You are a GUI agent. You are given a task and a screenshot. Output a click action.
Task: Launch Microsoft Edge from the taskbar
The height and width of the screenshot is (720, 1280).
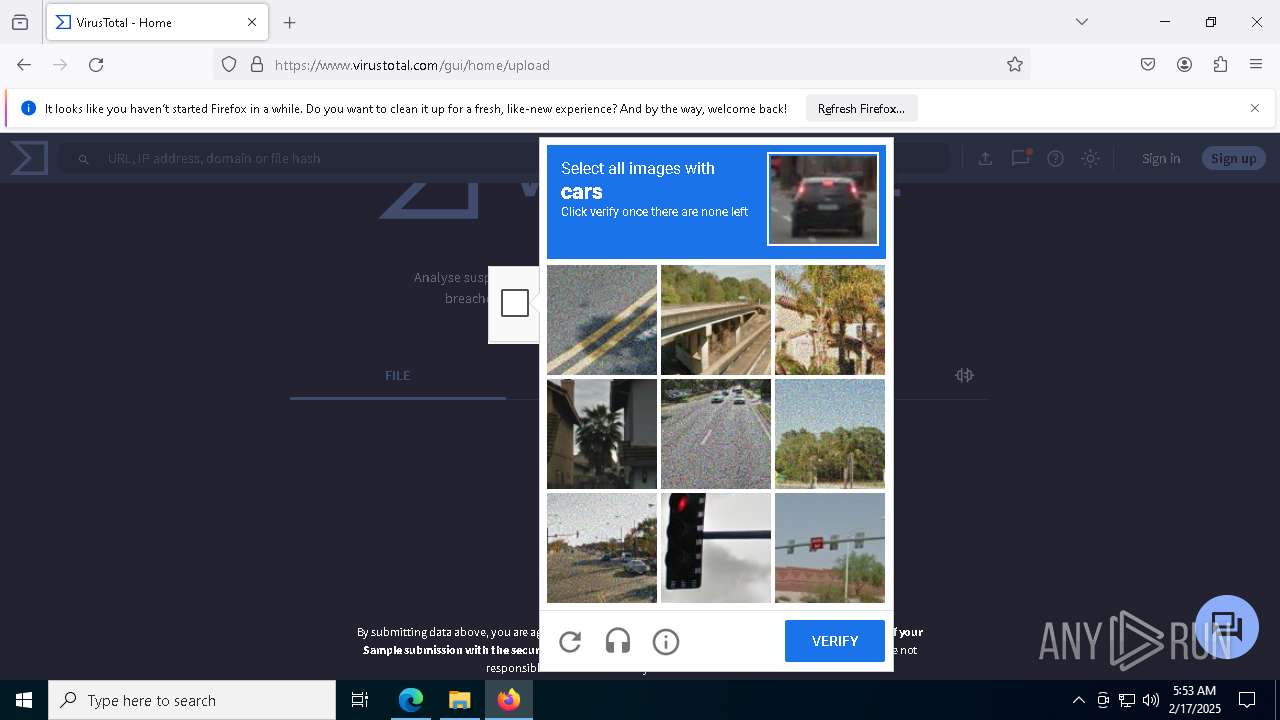tap(411, 700)
